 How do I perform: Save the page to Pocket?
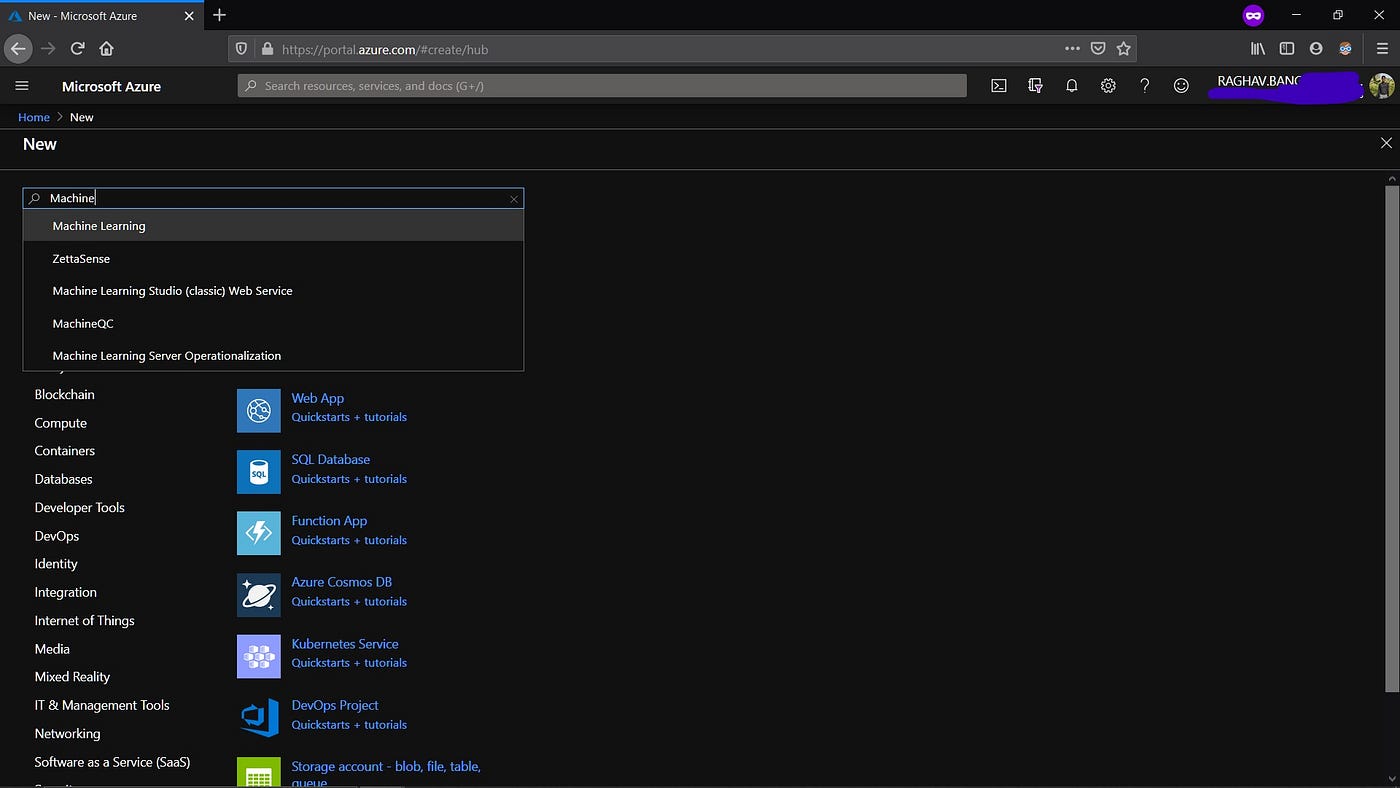click(x=1098, y=48)
